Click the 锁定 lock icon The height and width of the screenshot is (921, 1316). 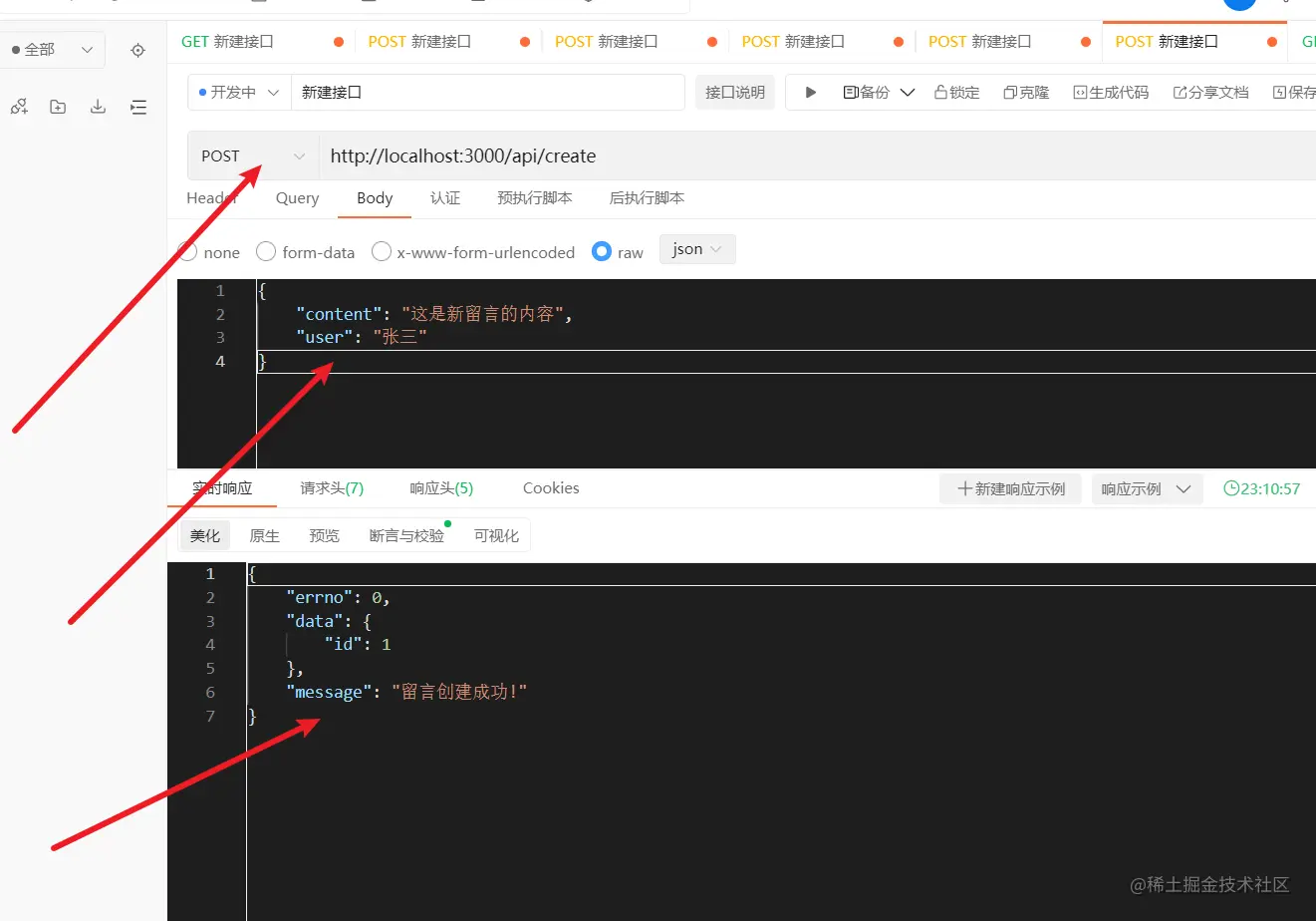(x=940, y=92)
